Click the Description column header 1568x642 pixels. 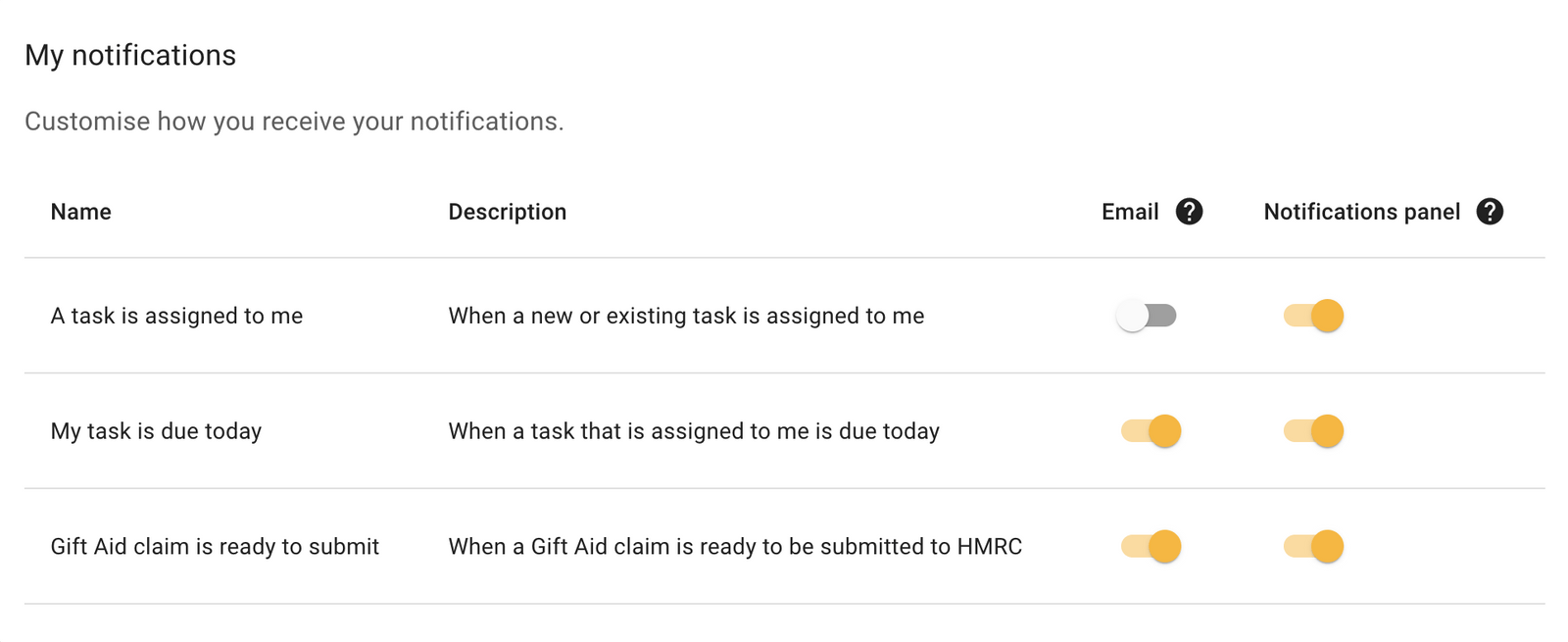coord(508,211)
